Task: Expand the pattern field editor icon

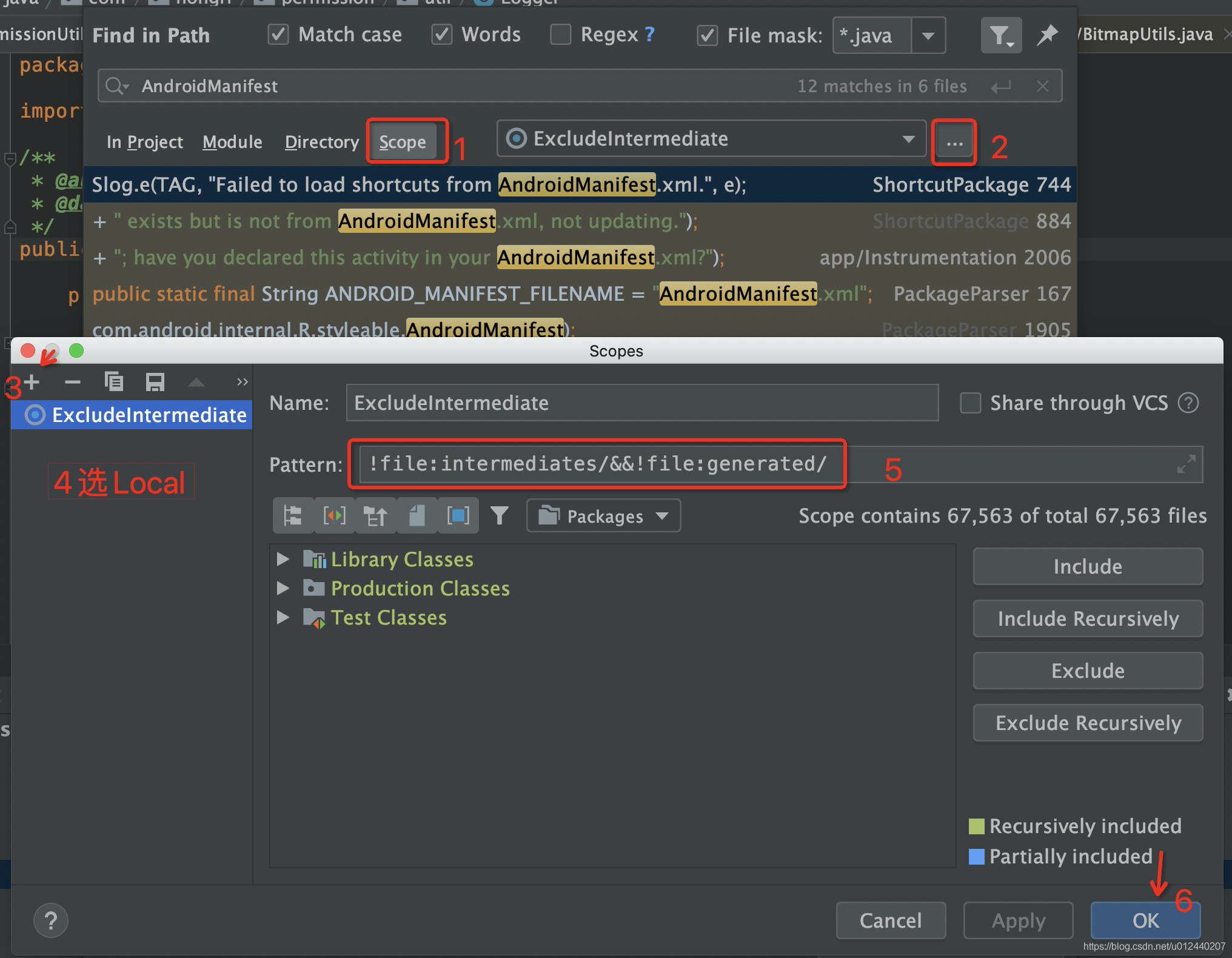Action: tap(1186, 464)
